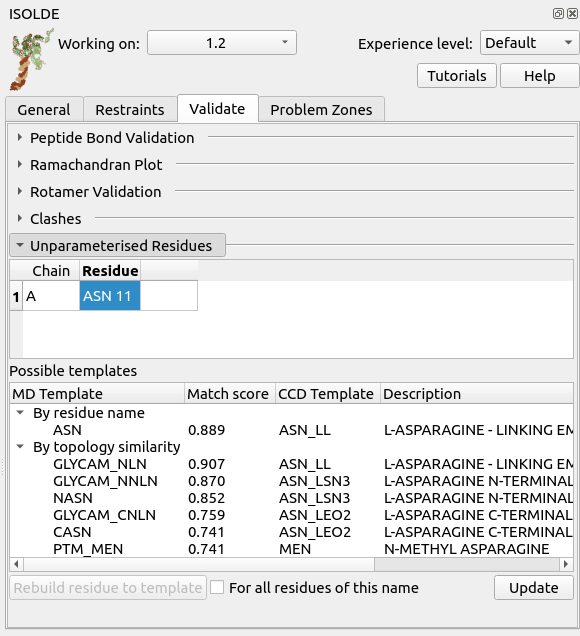Viewport: 580px width, 636px height.
Task: Click the Match score column header
Action: tap(230, 393)
